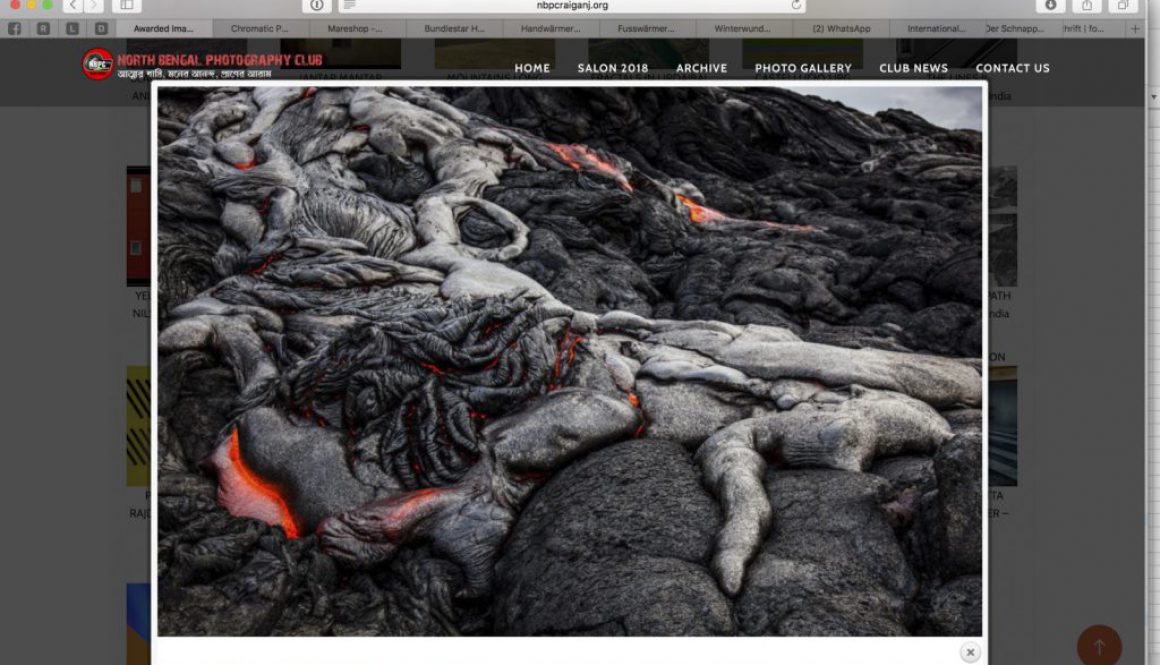Viewport: 1160px width, 665px height.
Task: Switch to the Awarded Ima... tab
Action: click(x=163, y=29)
